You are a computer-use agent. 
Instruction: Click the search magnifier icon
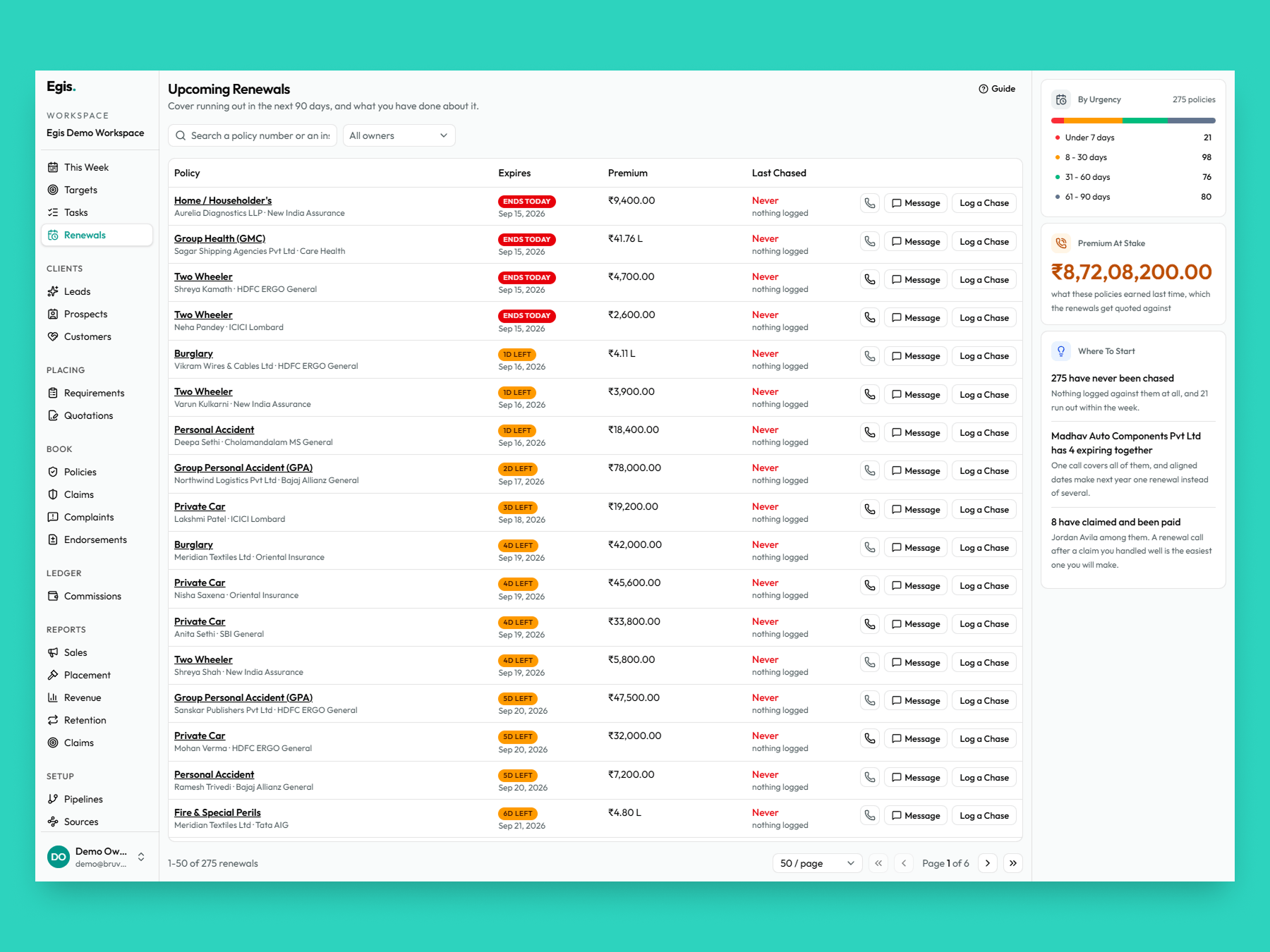click(x=181, y=135)
